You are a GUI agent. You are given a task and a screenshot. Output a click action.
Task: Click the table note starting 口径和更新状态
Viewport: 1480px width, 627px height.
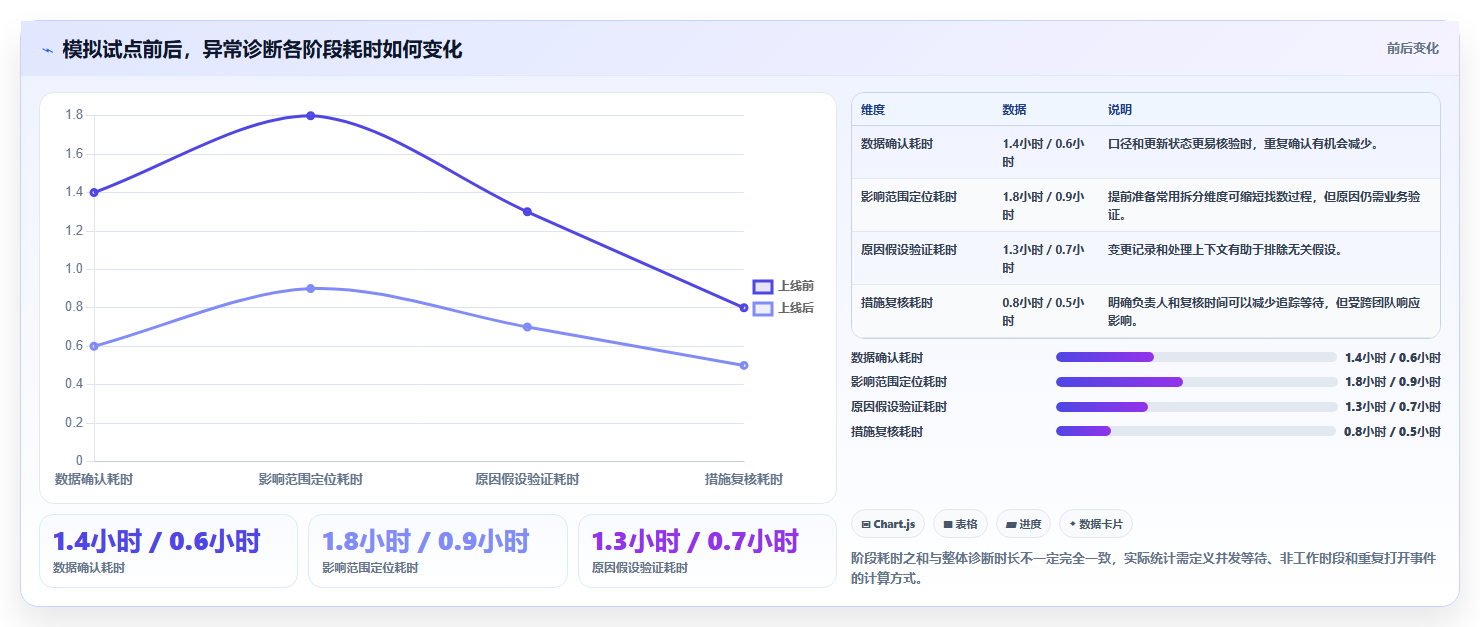(x=1243, y=144)
